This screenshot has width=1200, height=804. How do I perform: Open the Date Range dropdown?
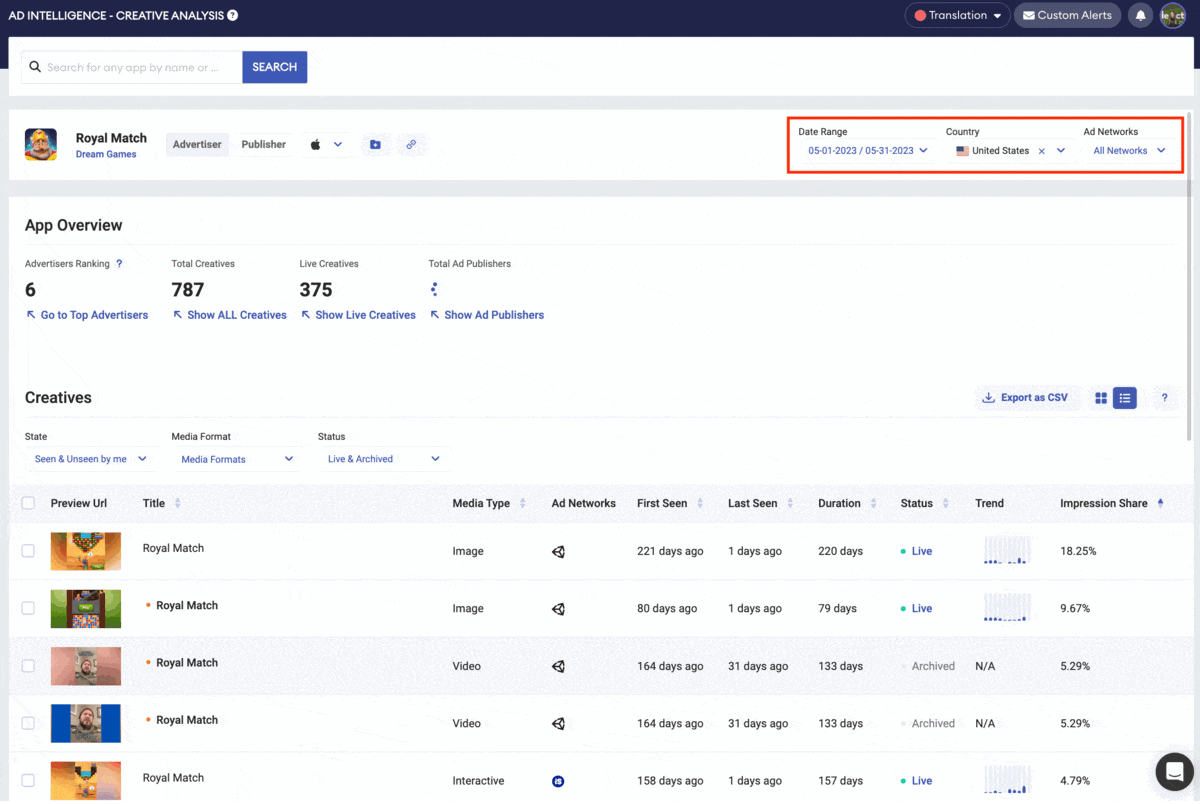pyautogui.click(x=867, y=151)
